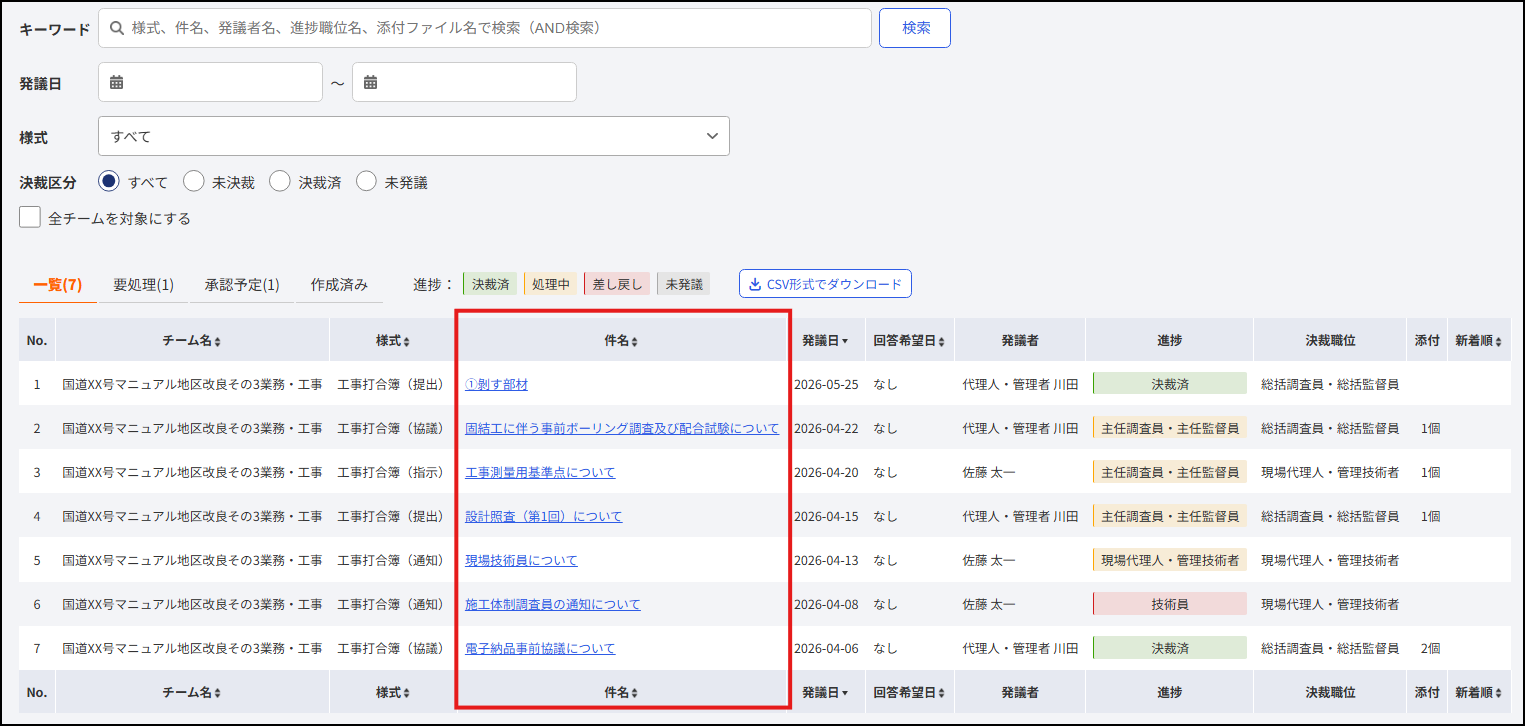Click the 技術員 status in row 6
The image size is (1525, 726).
click(x=1170, y=604)
